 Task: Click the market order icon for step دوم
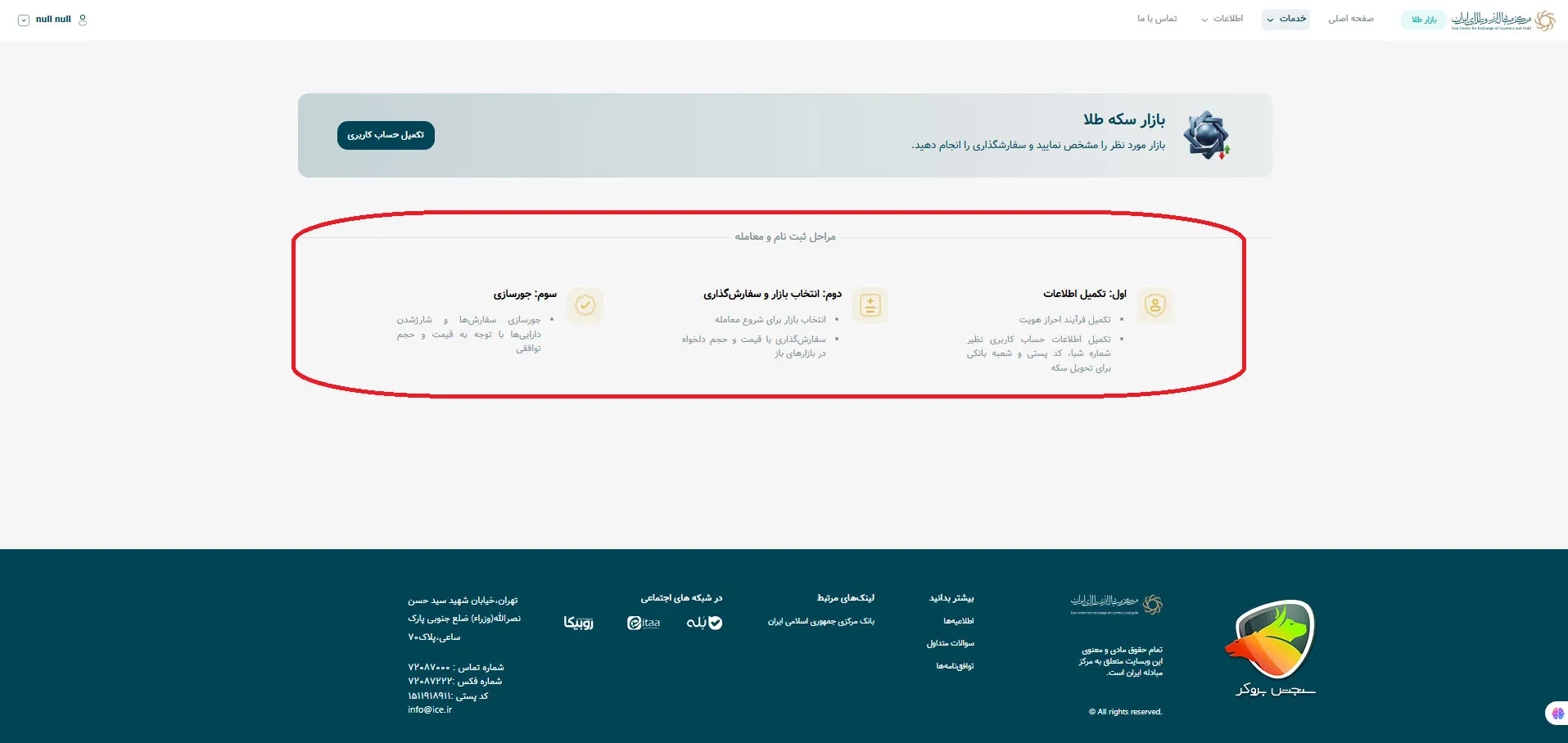[870, 305]
